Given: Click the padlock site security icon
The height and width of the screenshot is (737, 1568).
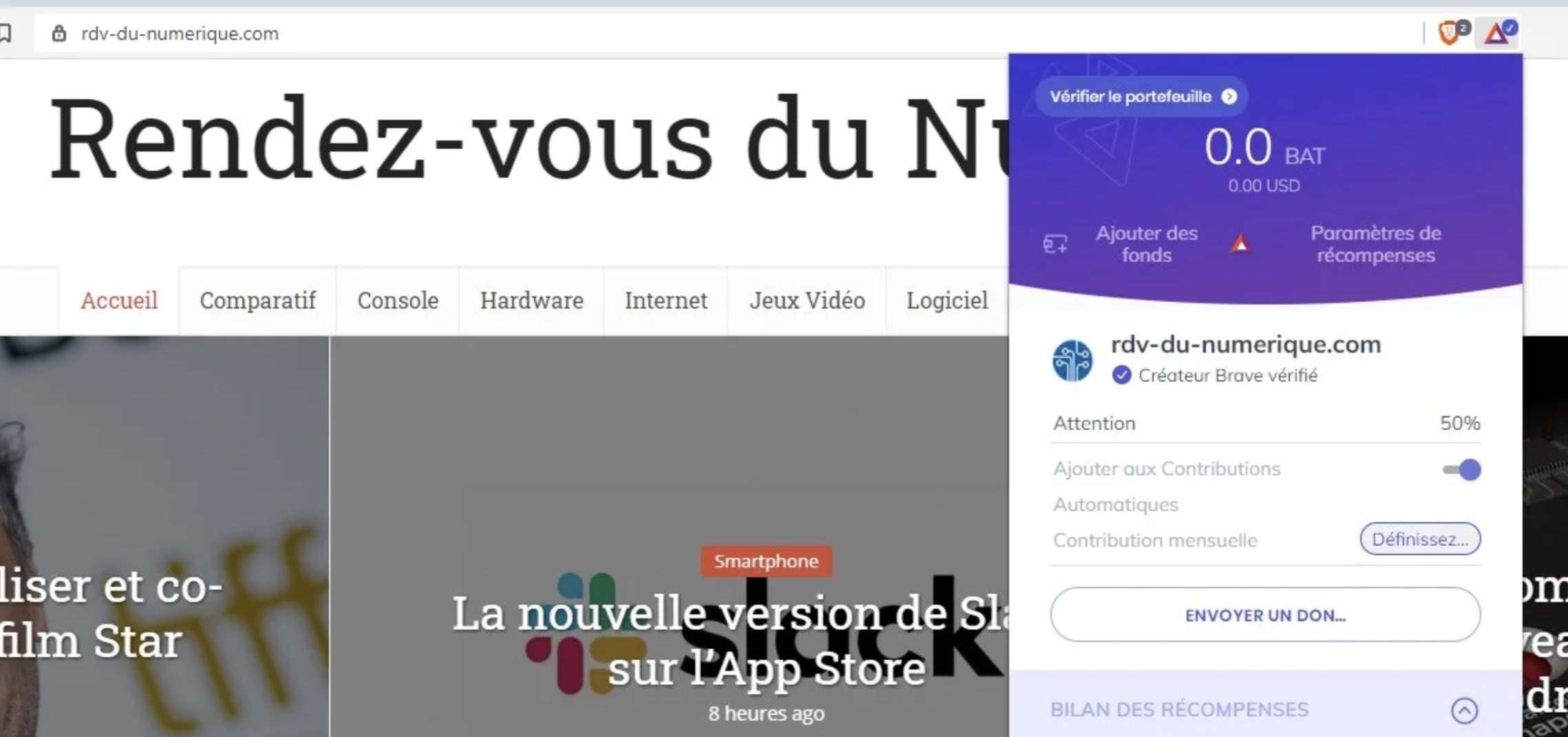Looking at the screenshot, I should [x=59, y=33].
